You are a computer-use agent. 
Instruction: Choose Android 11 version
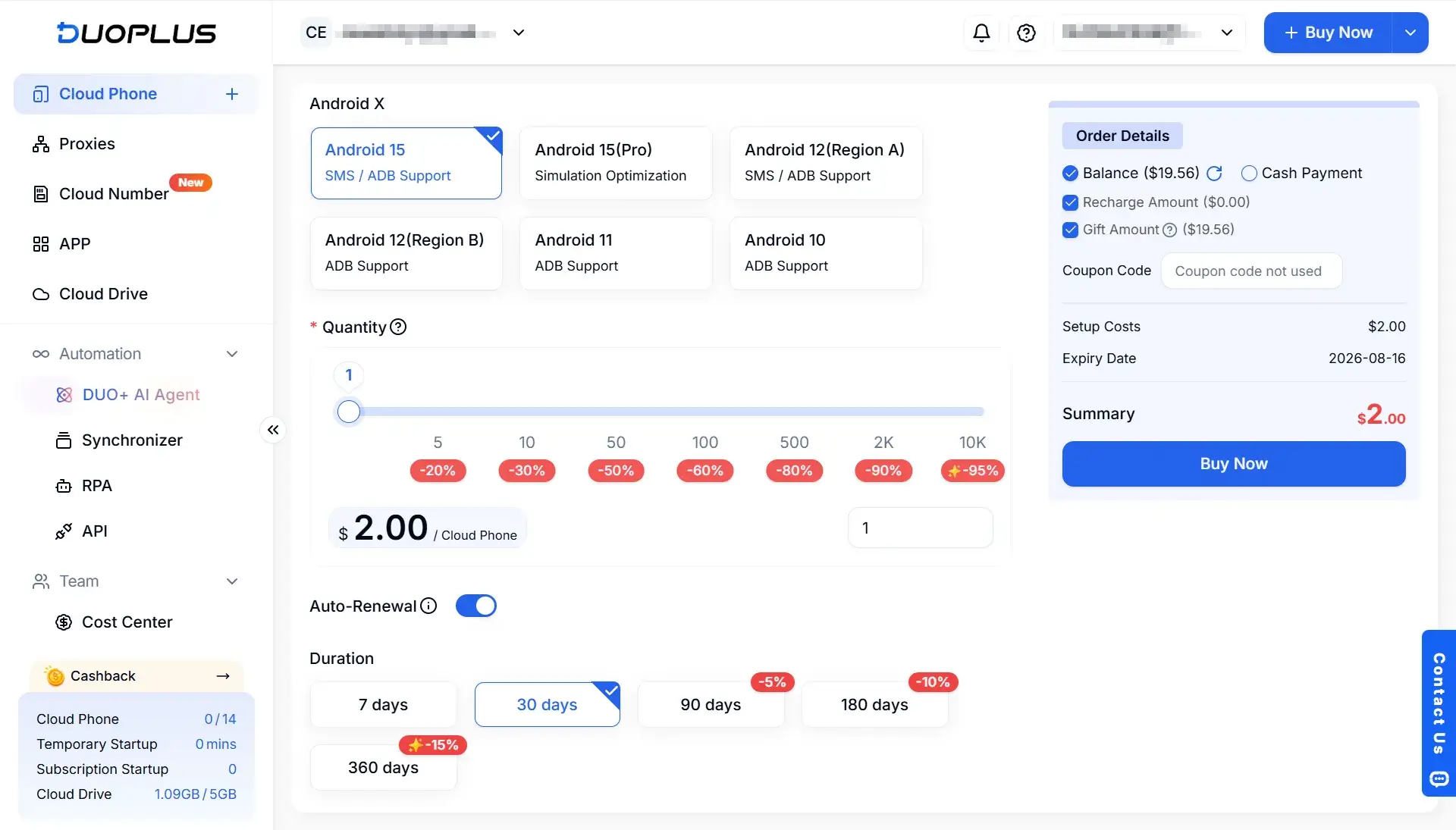click(616, 253)
